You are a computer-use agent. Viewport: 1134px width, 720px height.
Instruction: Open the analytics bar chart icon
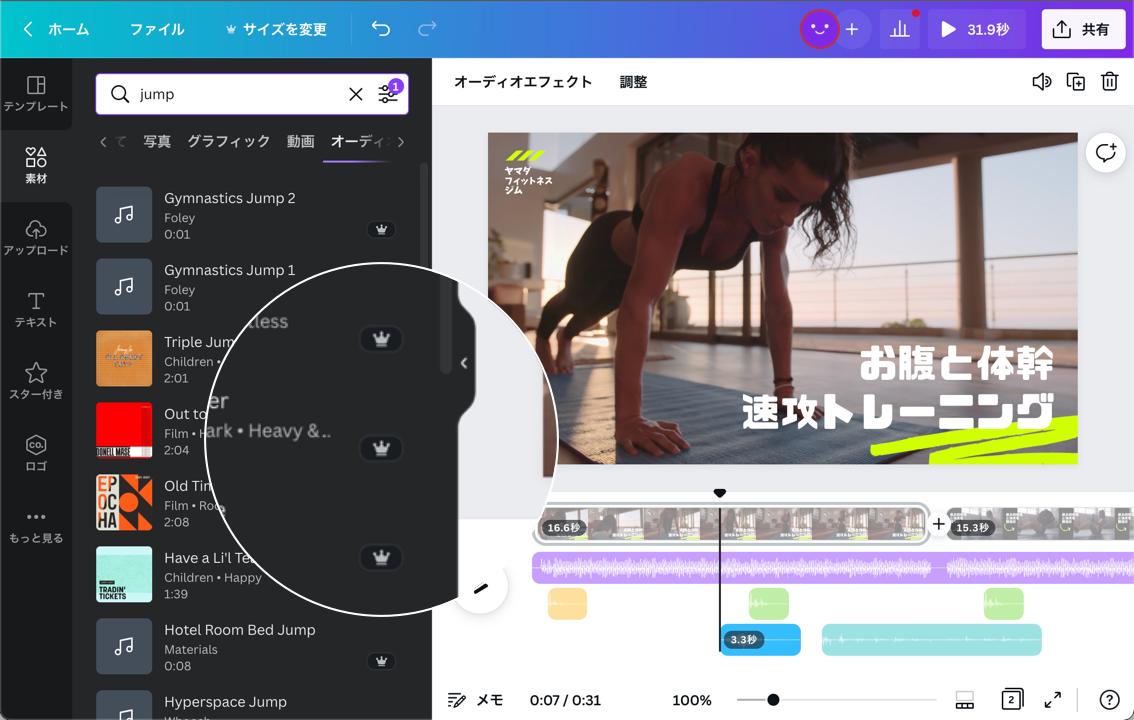pyautogui.click(x=900, y=29)
